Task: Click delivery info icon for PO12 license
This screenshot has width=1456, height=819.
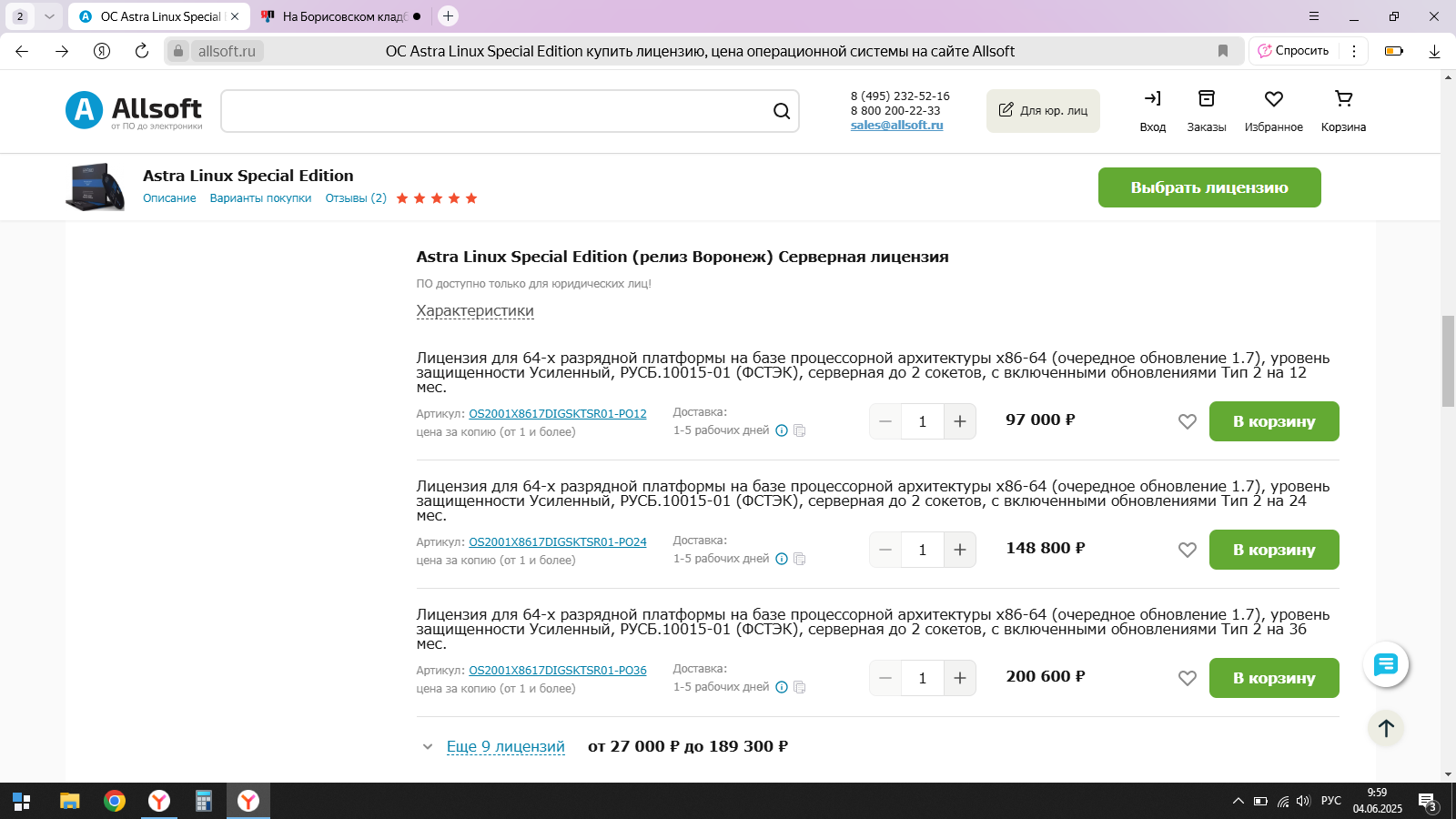Action: (782, 430)
